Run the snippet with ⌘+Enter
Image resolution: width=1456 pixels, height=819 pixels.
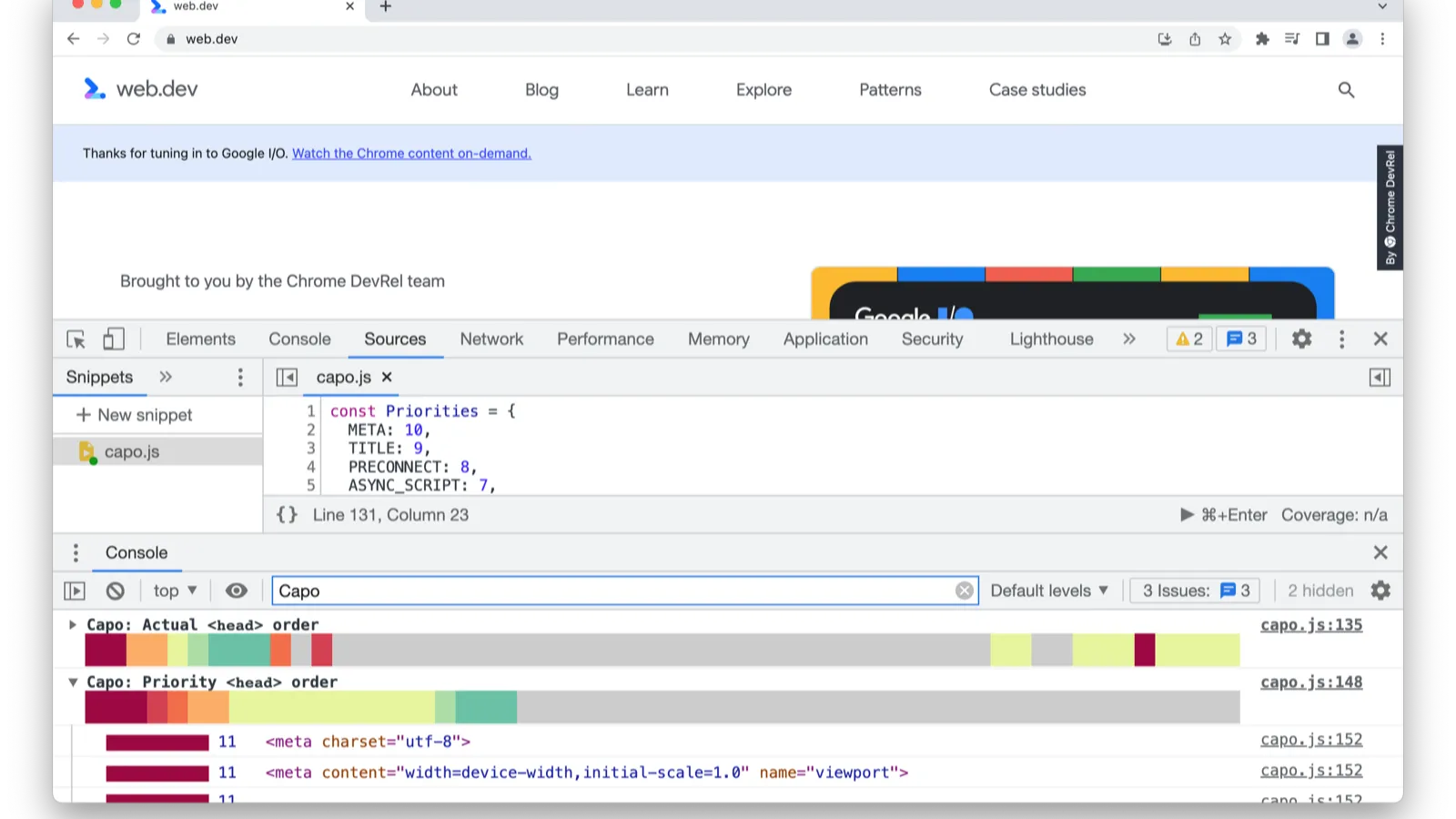pos(1224,515)
